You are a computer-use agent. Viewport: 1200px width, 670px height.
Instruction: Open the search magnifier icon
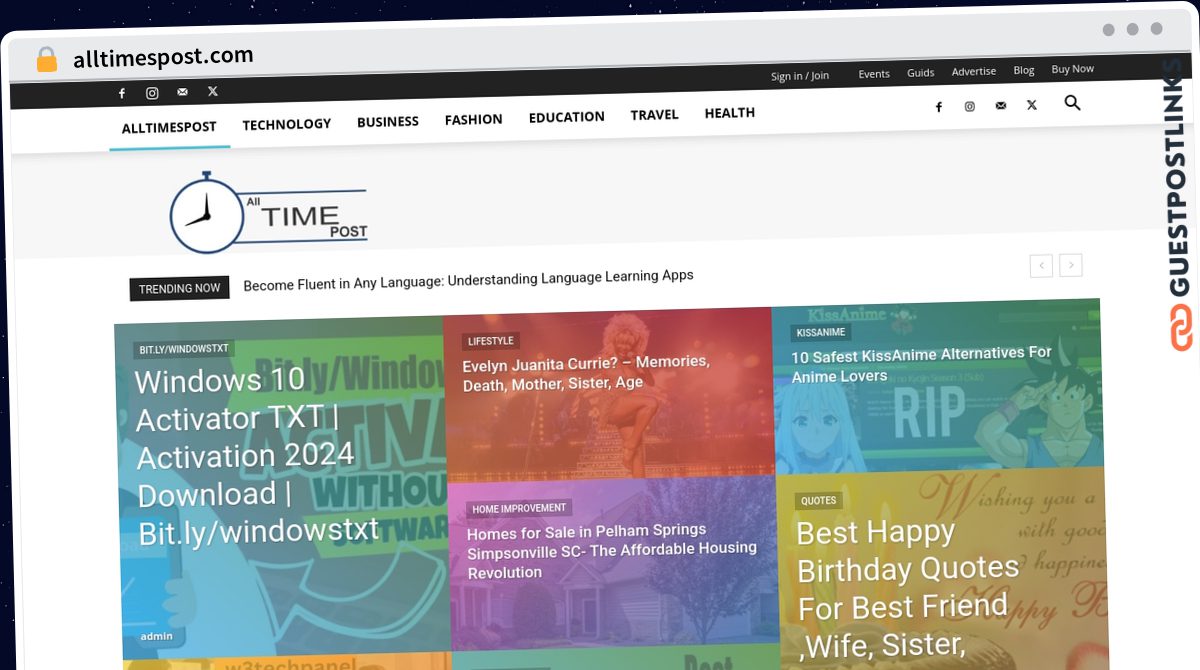[x=1072, y=102]
